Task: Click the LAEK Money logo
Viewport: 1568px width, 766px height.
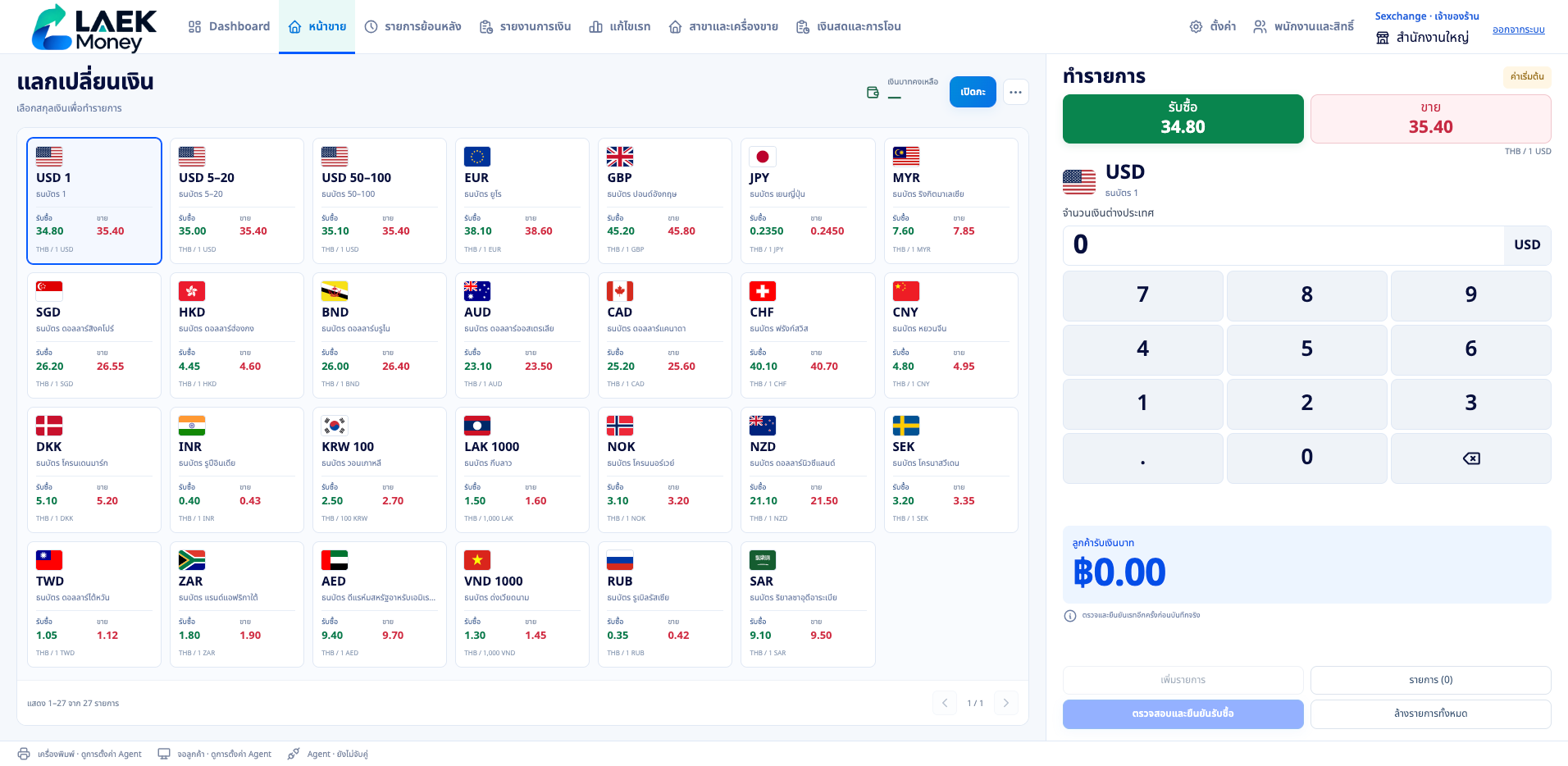Action: pos(93,28)
